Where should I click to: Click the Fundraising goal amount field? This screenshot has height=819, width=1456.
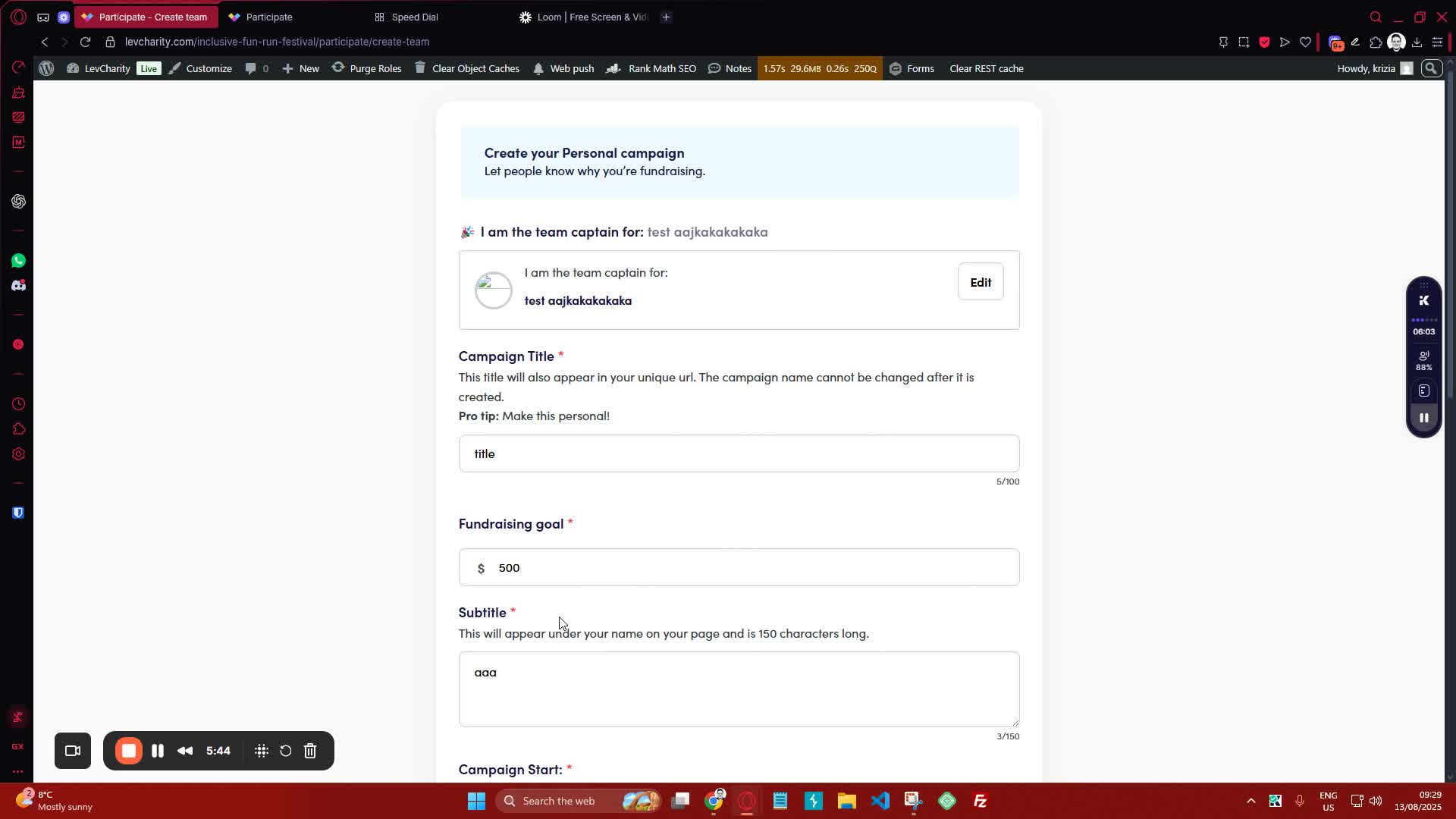(x=751, y=568)
